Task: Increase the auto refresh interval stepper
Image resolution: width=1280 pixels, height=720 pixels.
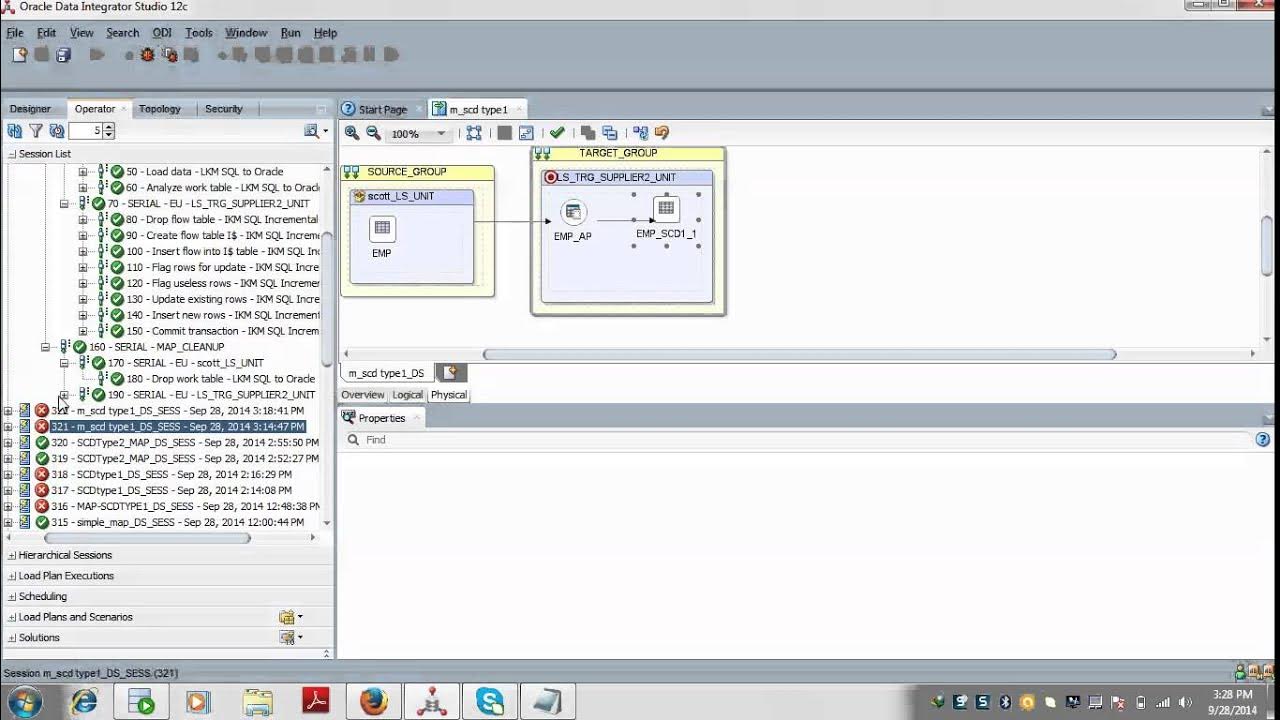Action: pos(109,127)
